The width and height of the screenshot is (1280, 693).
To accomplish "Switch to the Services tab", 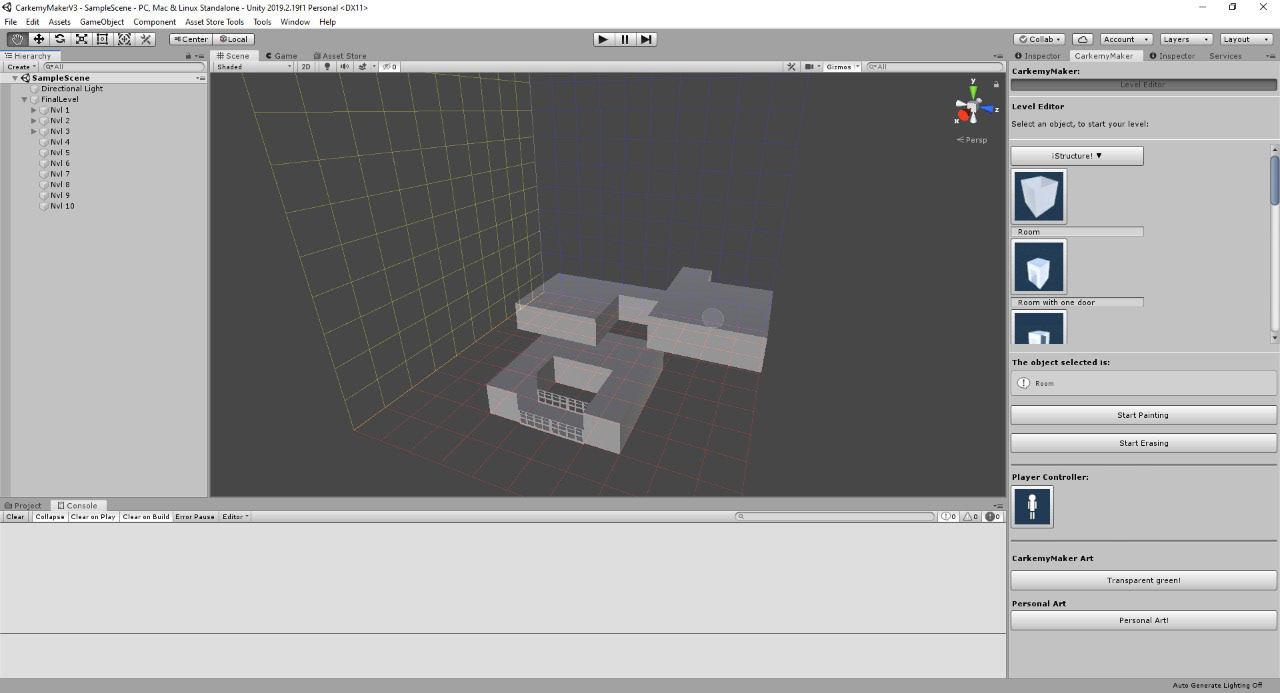I will pos(1225,56).
